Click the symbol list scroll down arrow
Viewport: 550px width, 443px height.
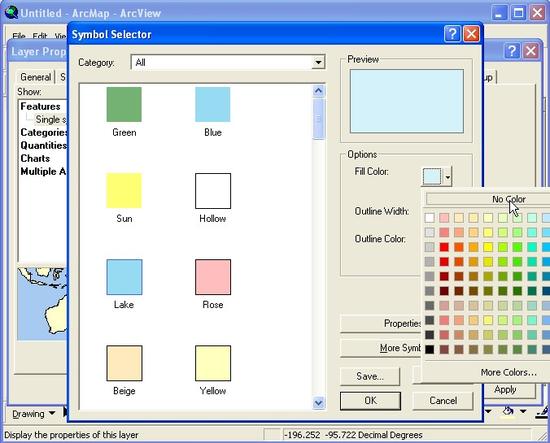tap(318, 403)
